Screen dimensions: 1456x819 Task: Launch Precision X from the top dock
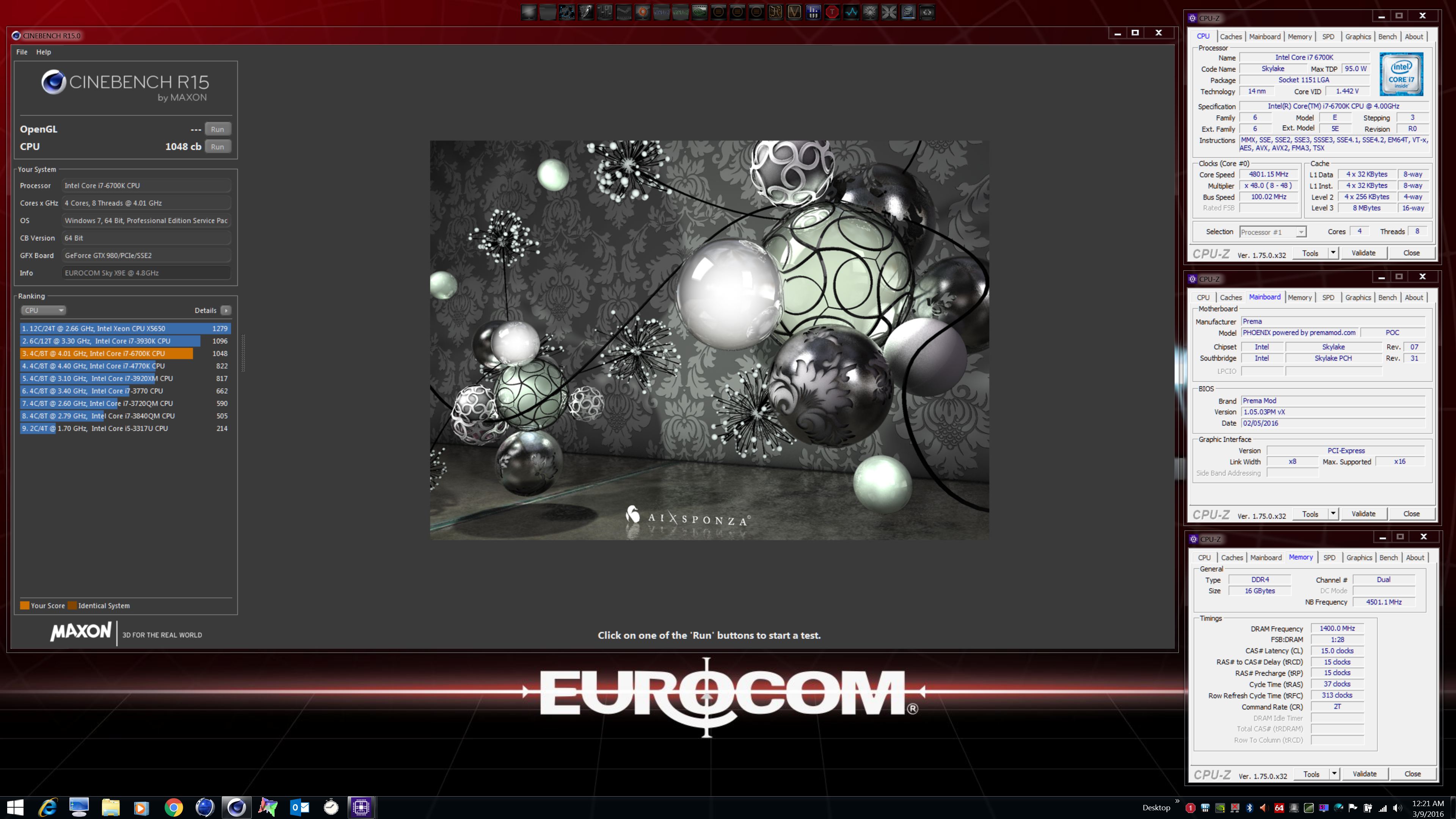pyautogui.click(x=889, y=12)
